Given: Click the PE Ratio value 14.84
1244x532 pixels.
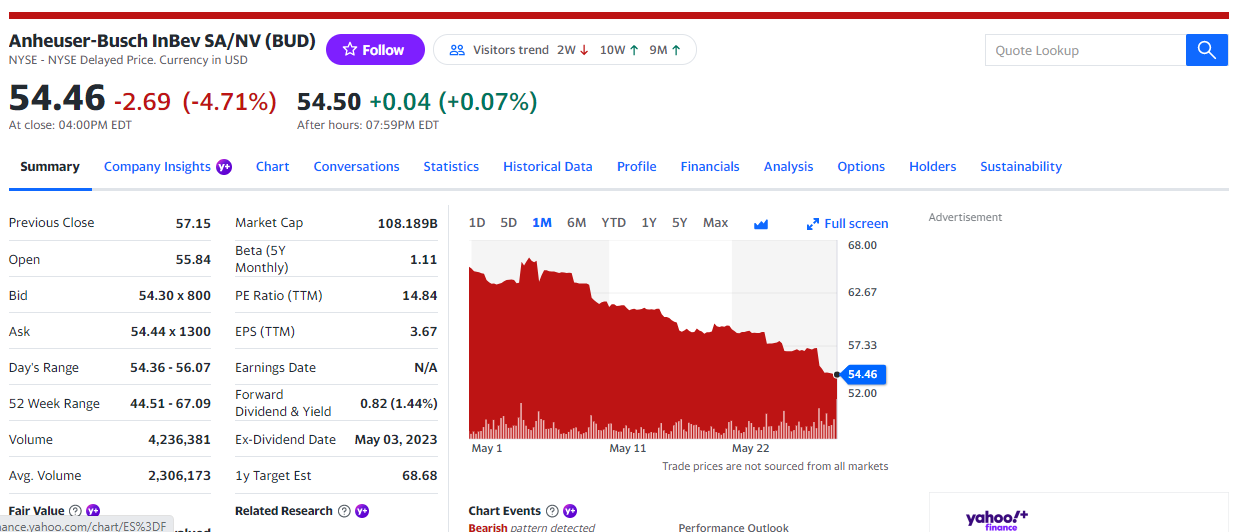Looking at the screenshot, I should [x=420, y=296].
